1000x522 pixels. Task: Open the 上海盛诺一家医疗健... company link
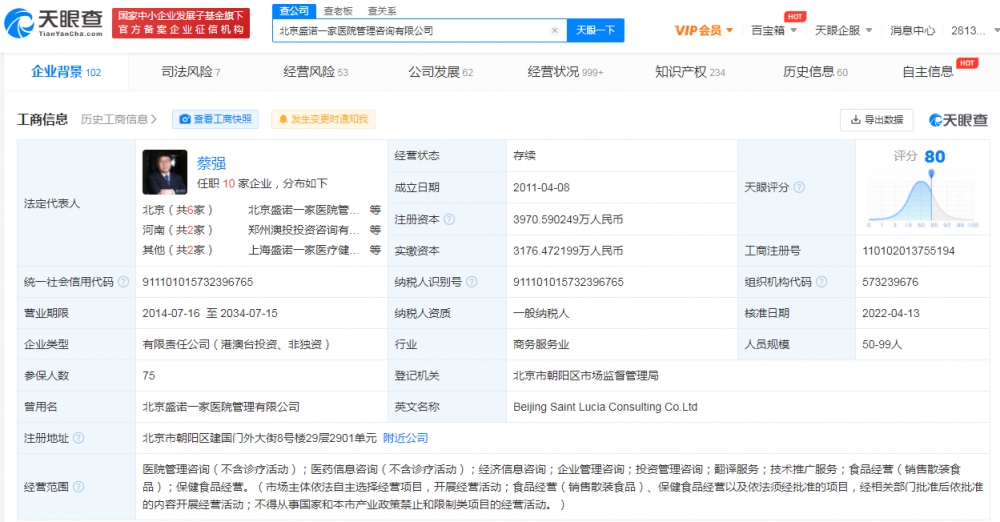tap(304, 250)
